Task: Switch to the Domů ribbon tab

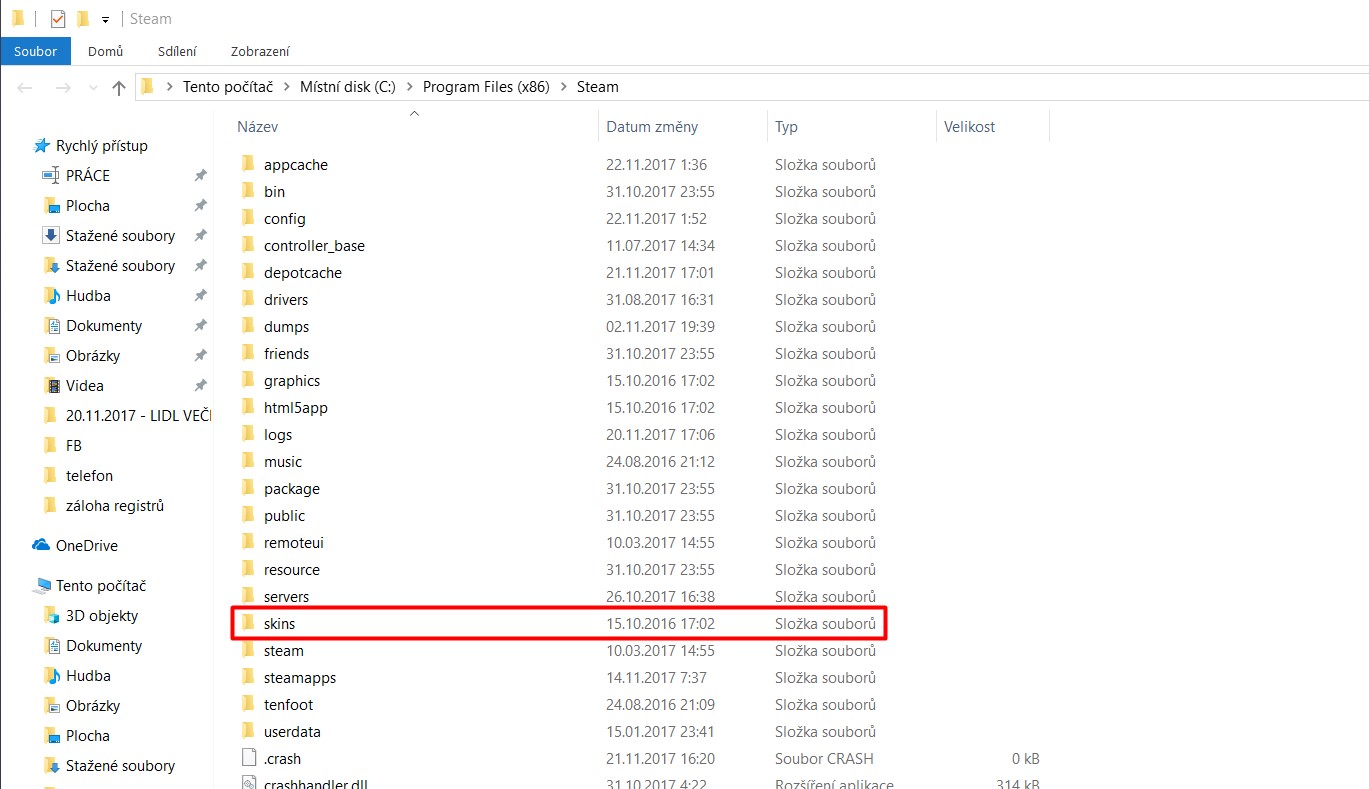Action: (x=105, y=51)
